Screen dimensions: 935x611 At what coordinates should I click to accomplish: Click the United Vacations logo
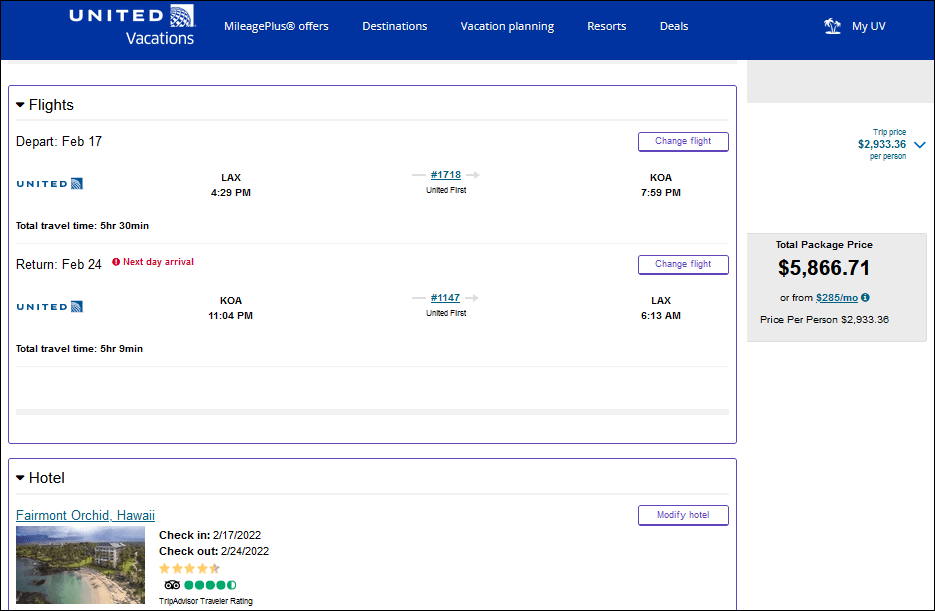tap(132, 26)
